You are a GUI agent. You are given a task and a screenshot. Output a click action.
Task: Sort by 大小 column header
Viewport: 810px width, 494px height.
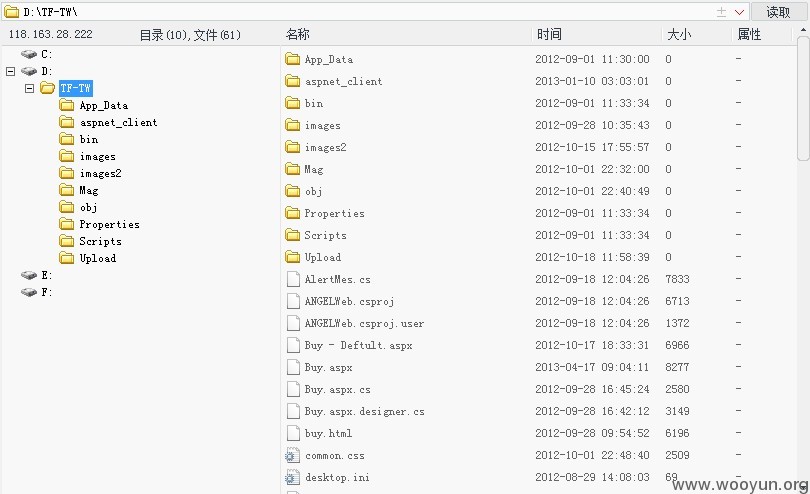(x=679, y=35)
